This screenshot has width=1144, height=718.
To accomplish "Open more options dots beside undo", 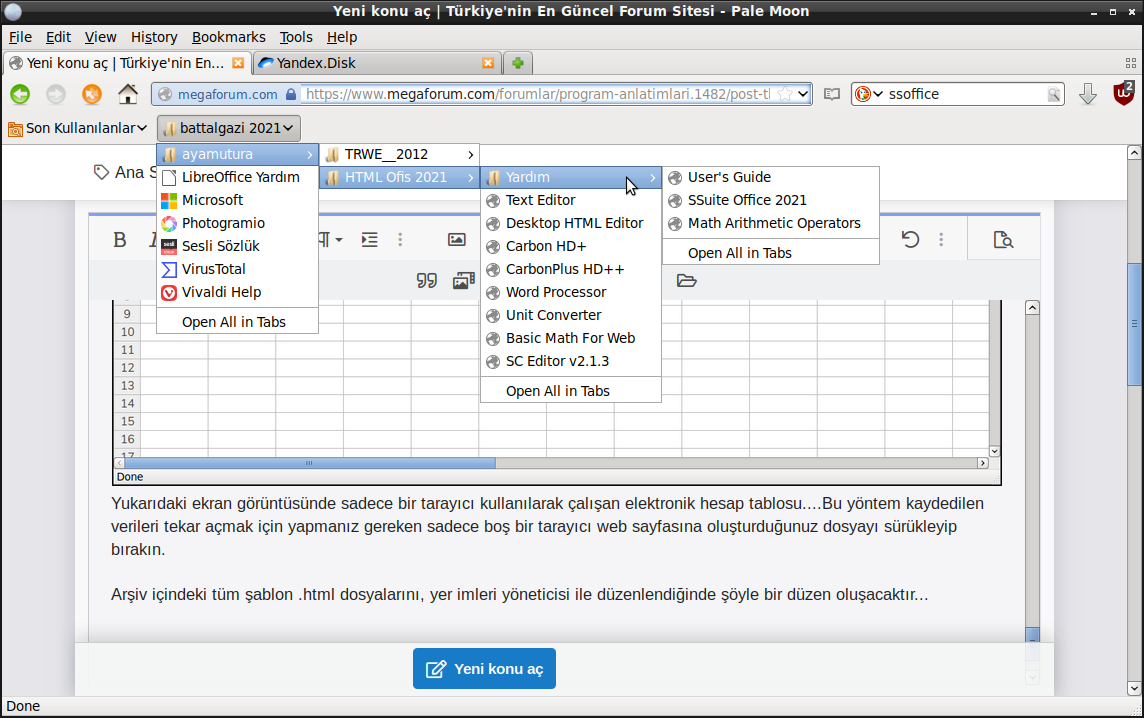I will point(941,239).
